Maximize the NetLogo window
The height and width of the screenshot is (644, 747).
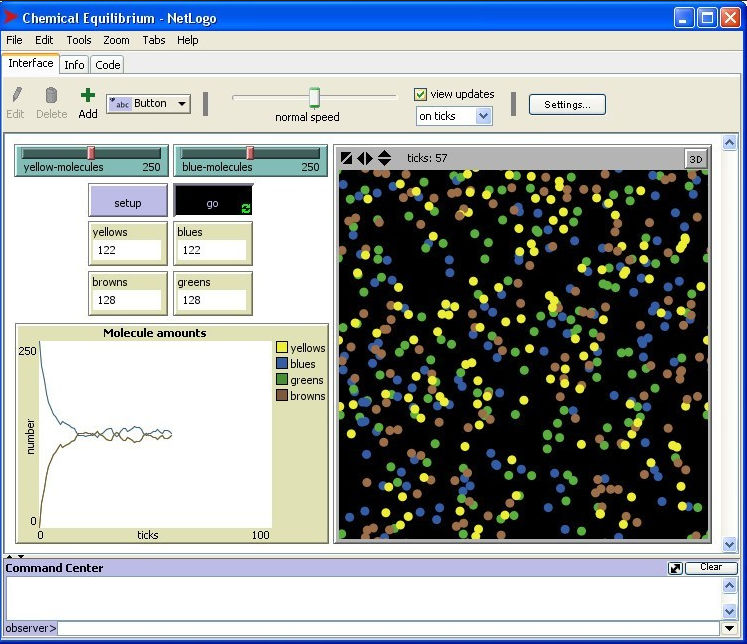click(707, 18)
